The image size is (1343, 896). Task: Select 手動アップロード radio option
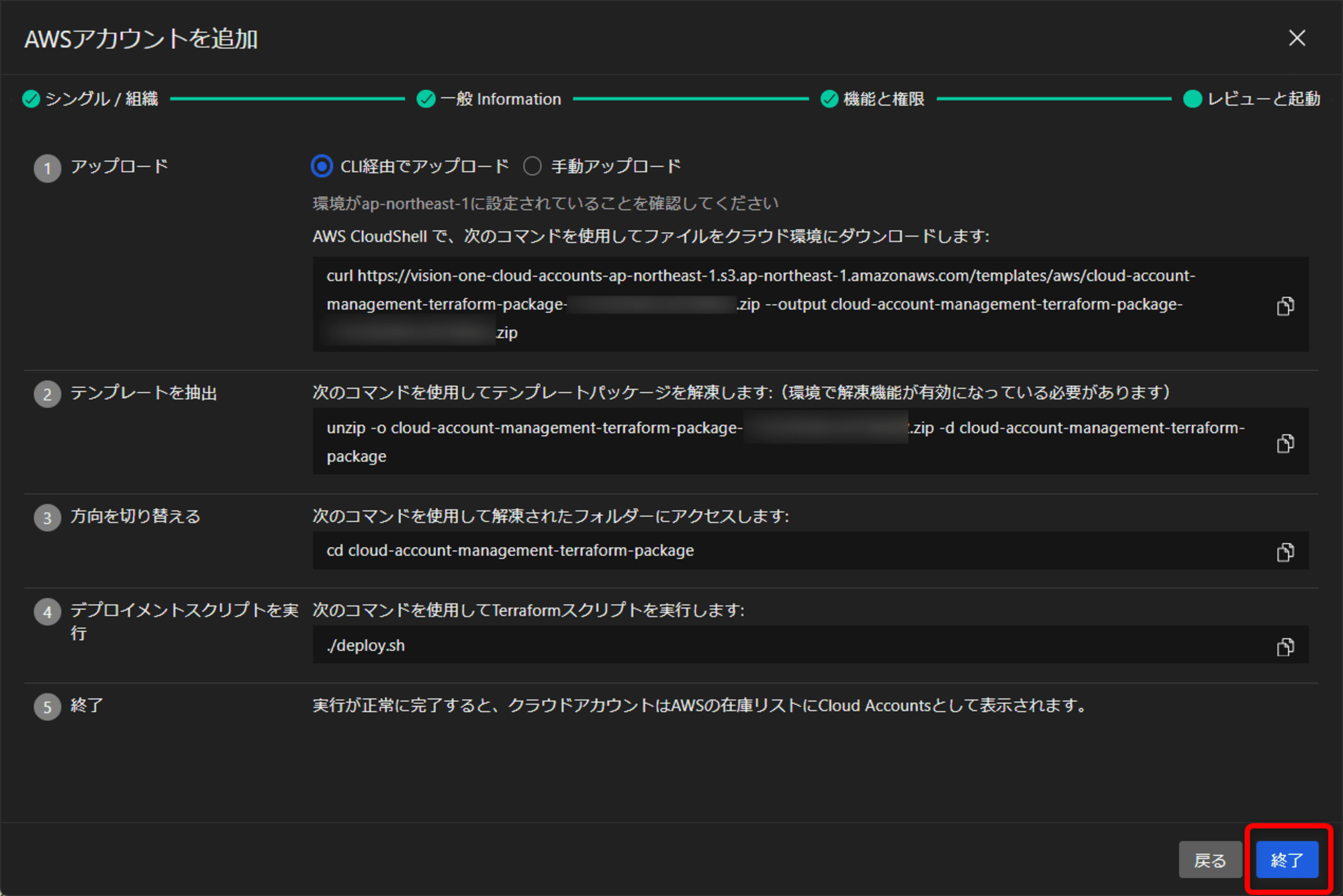[x=532, y=166]
